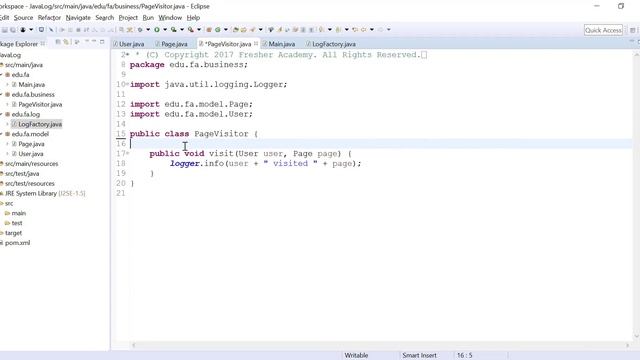Open the Refactor menu
640x360 pixels.
click(x=49, y=18)
